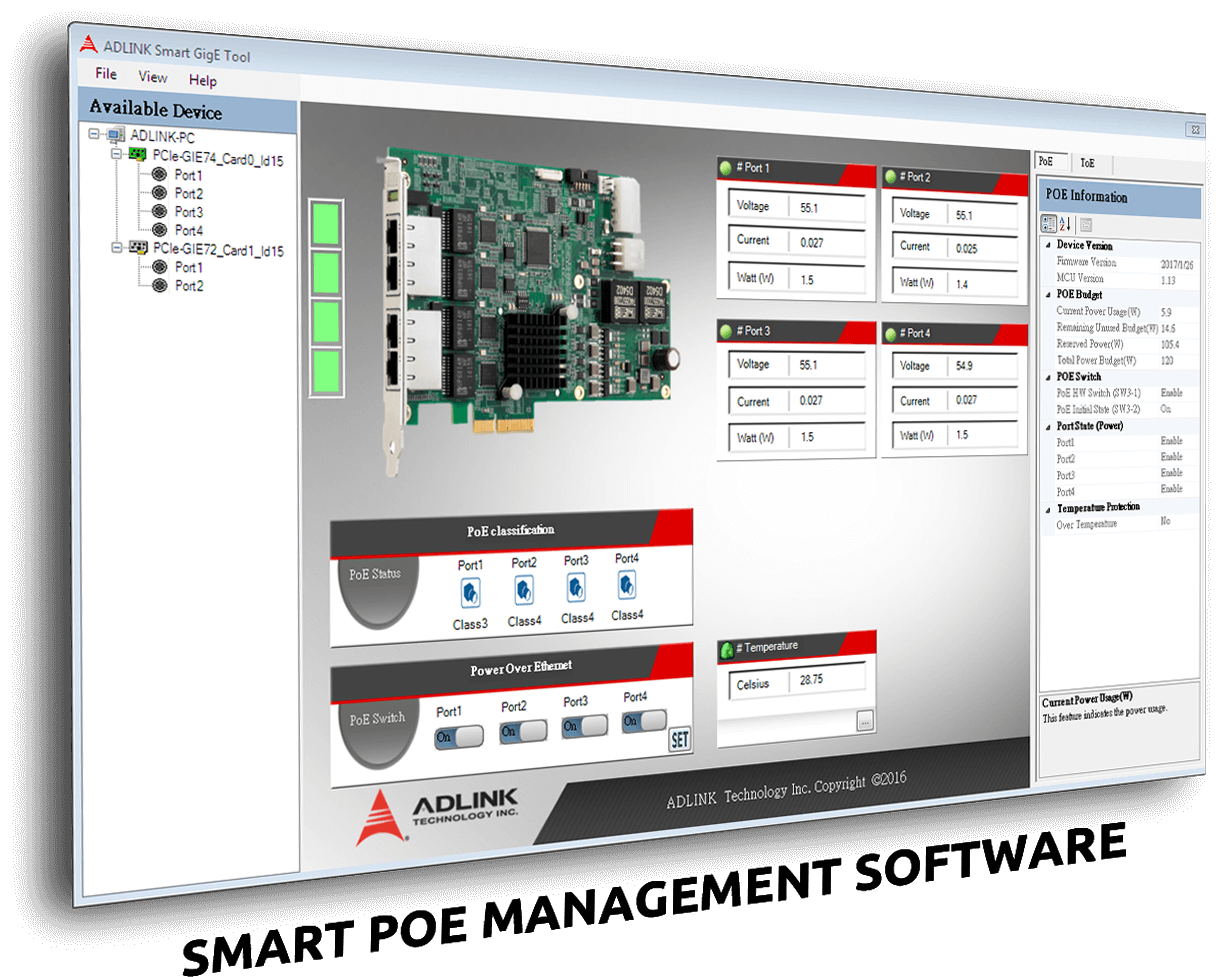Click the ellipsis button in Temperature panel
Screen dimensions: 1223x977
865,720
